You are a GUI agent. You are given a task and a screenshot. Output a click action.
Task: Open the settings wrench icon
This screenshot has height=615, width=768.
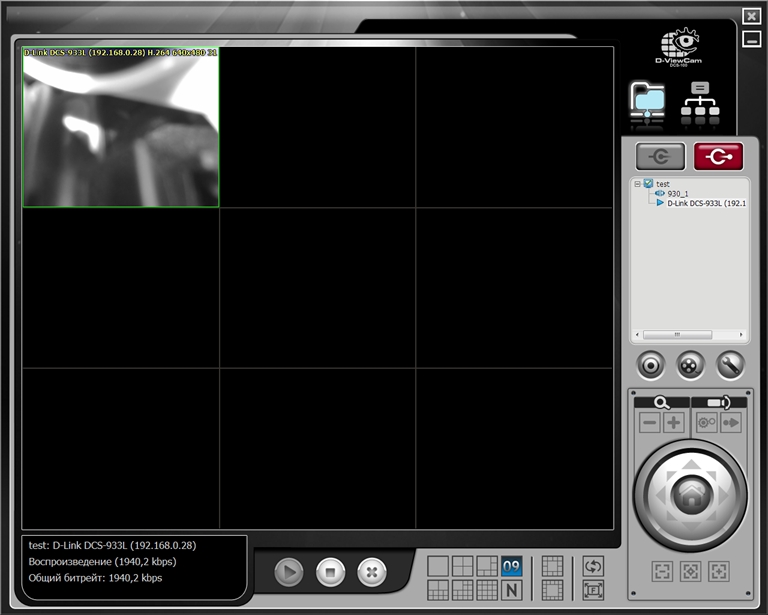[x=730, y=365]
